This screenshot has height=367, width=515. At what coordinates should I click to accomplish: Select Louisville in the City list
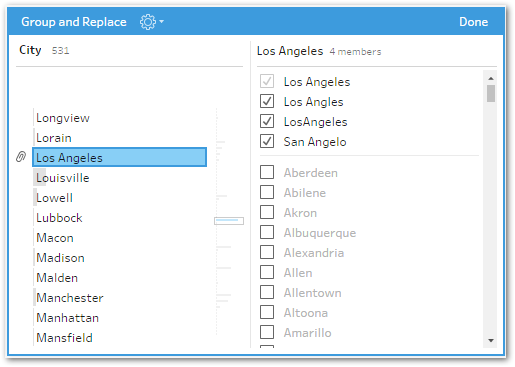click(119, 178)
